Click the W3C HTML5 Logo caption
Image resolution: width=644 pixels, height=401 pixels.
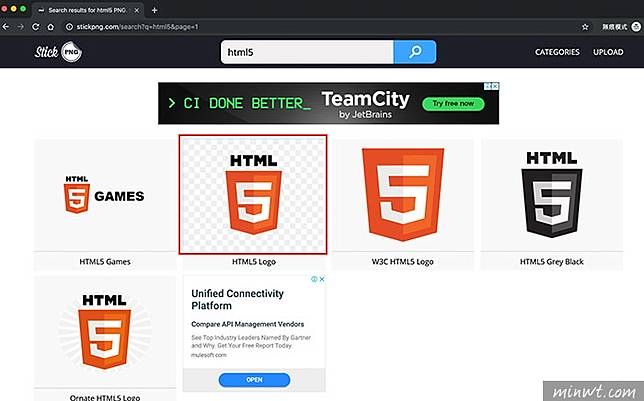(x=402, y=262)
